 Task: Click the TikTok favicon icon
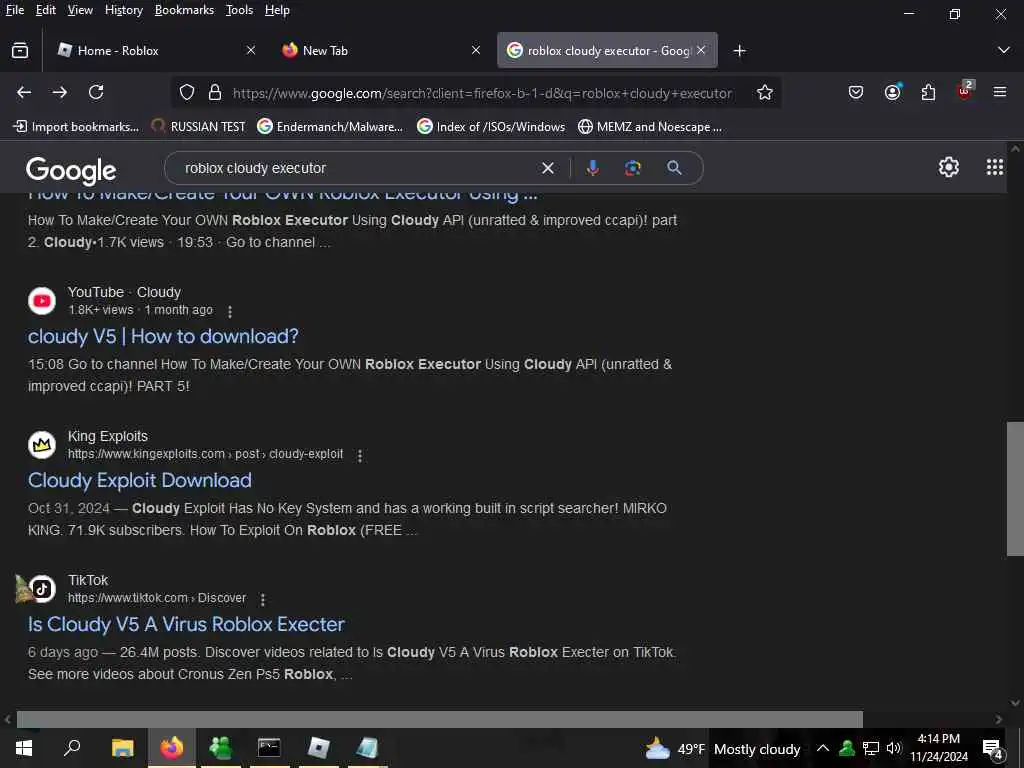(42, 589)
